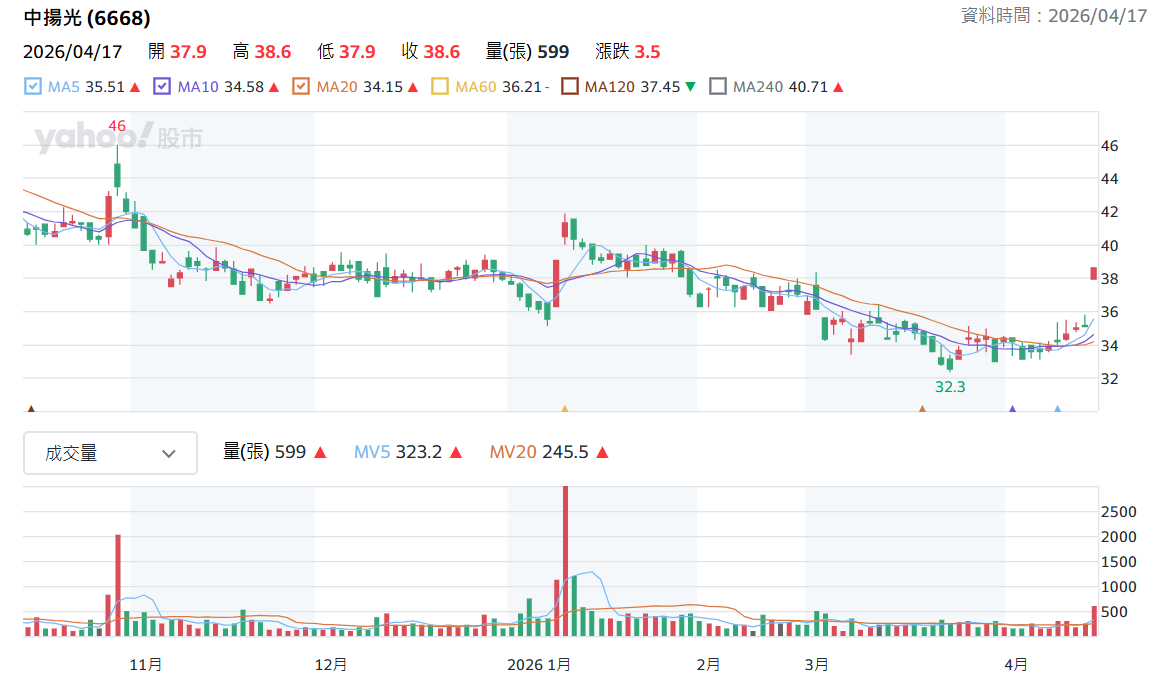Click the 2月 x-axis label
The image size is (1170, 686).
[708, 664]
